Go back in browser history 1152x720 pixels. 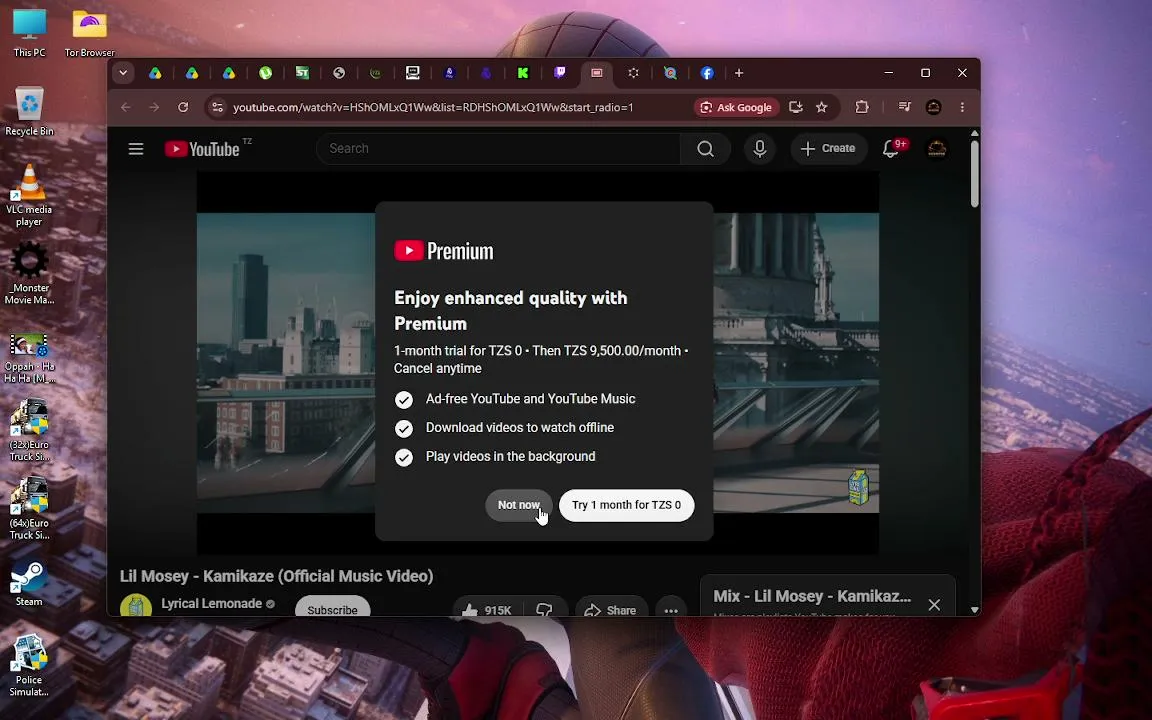coord(126,107)
